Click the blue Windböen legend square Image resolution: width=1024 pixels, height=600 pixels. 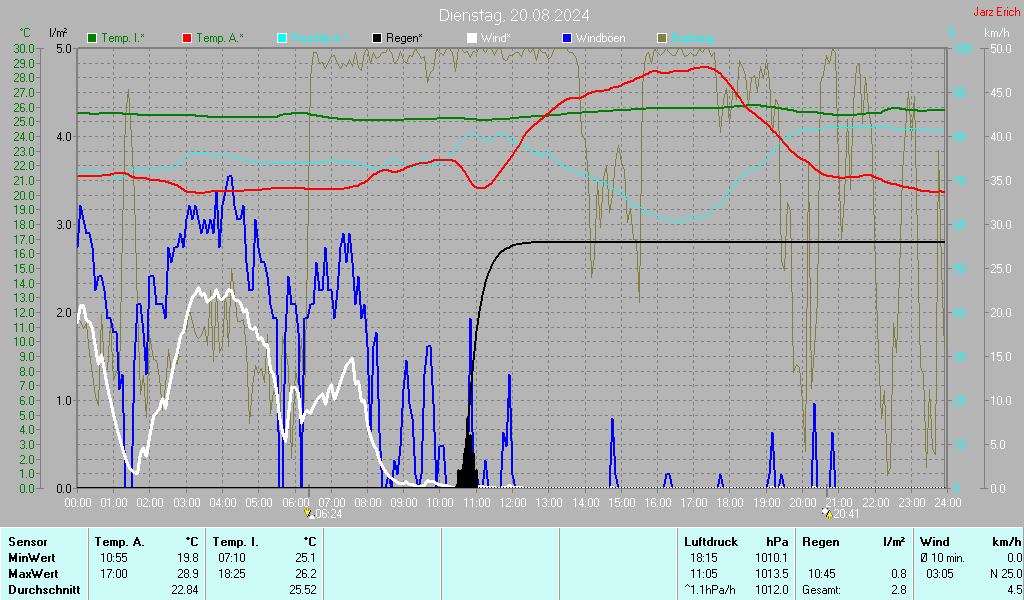point(567,38)
